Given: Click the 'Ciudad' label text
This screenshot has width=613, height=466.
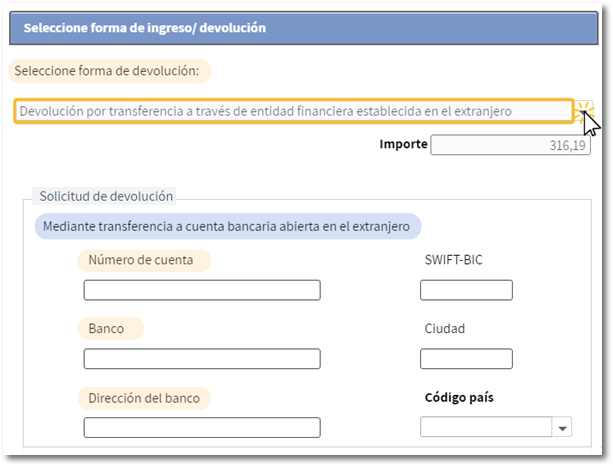Looking at the screenshot, I should (x=445, y=328).
